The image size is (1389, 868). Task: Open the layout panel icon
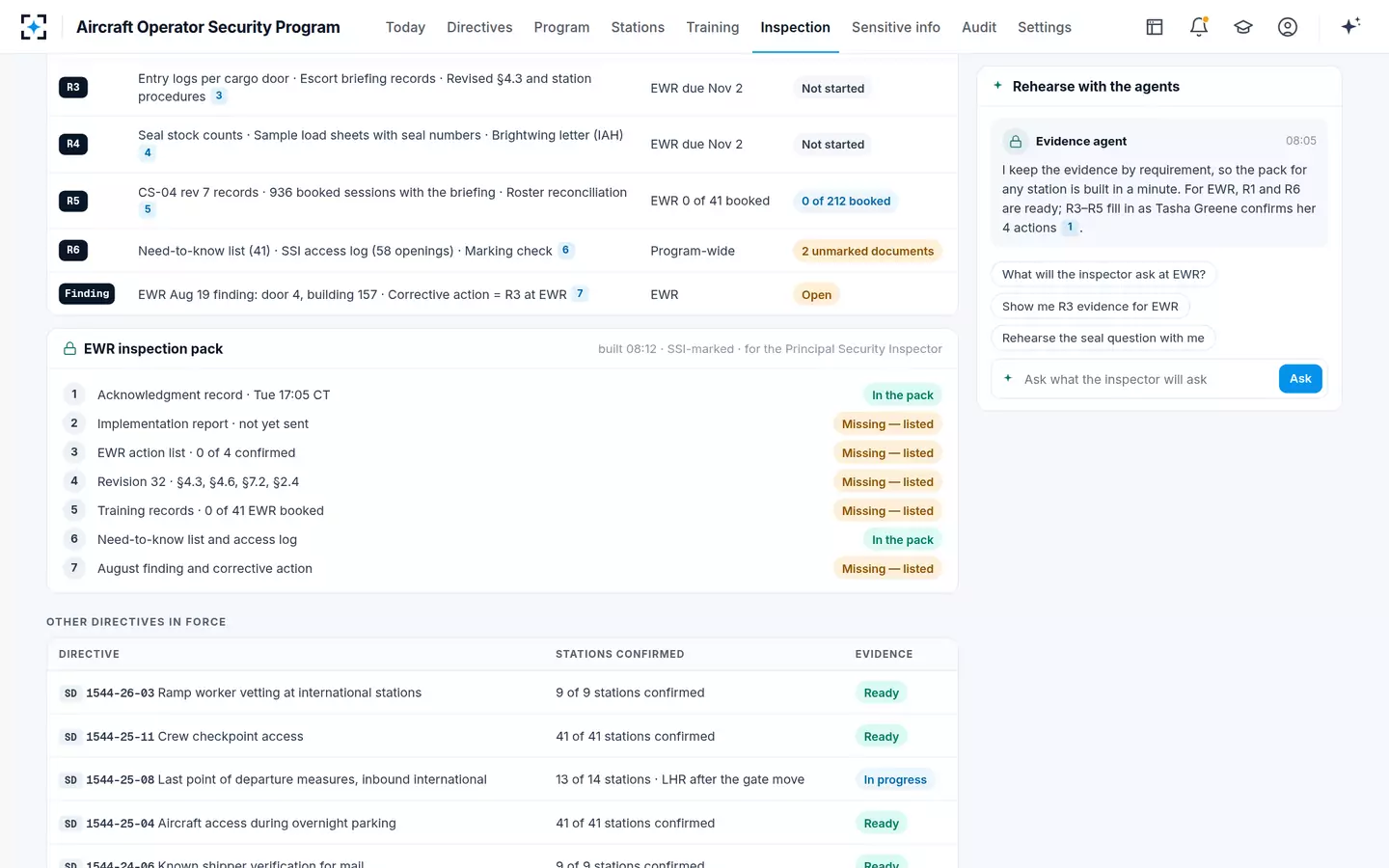(1155, 27)
